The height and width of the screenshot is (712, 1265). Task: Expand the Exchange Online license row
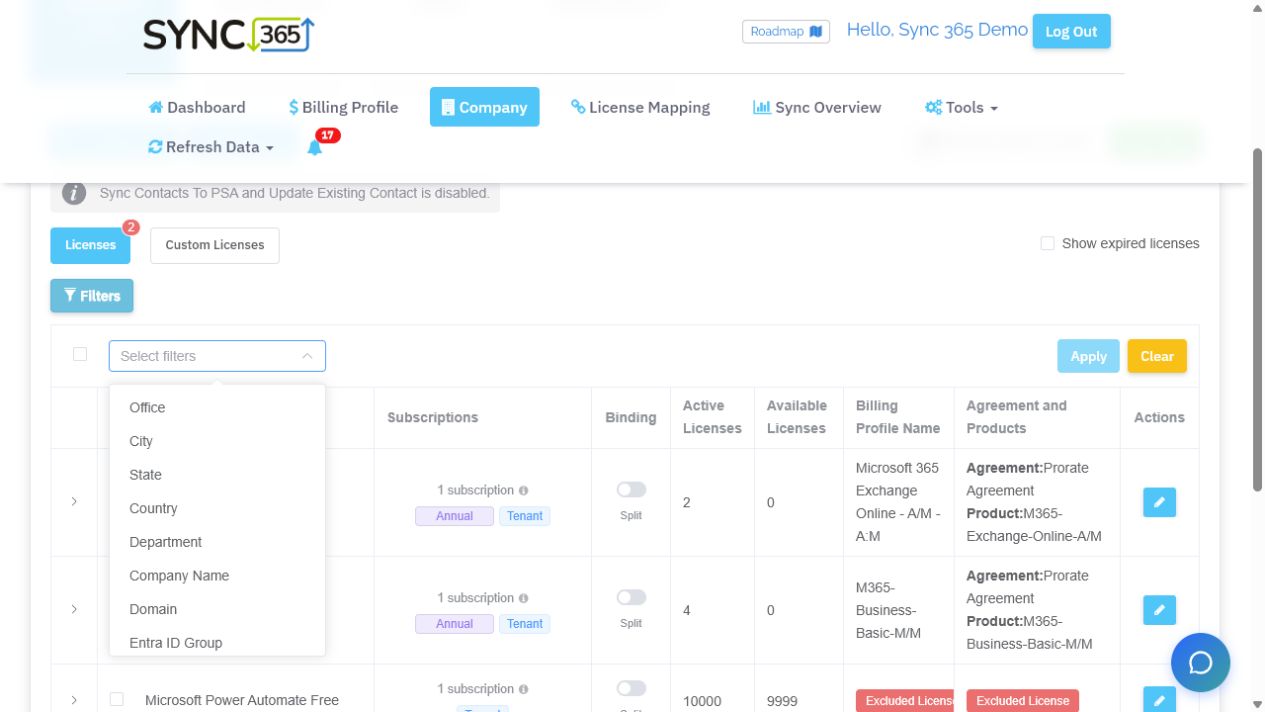point(74,502)
